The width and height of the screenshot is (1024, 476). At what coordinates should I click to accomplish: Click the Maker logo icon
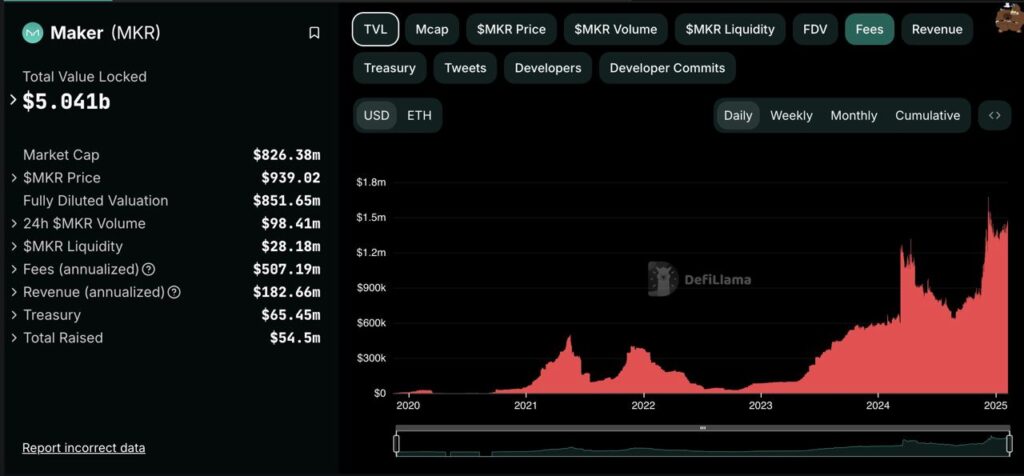(x=33, y=32)
